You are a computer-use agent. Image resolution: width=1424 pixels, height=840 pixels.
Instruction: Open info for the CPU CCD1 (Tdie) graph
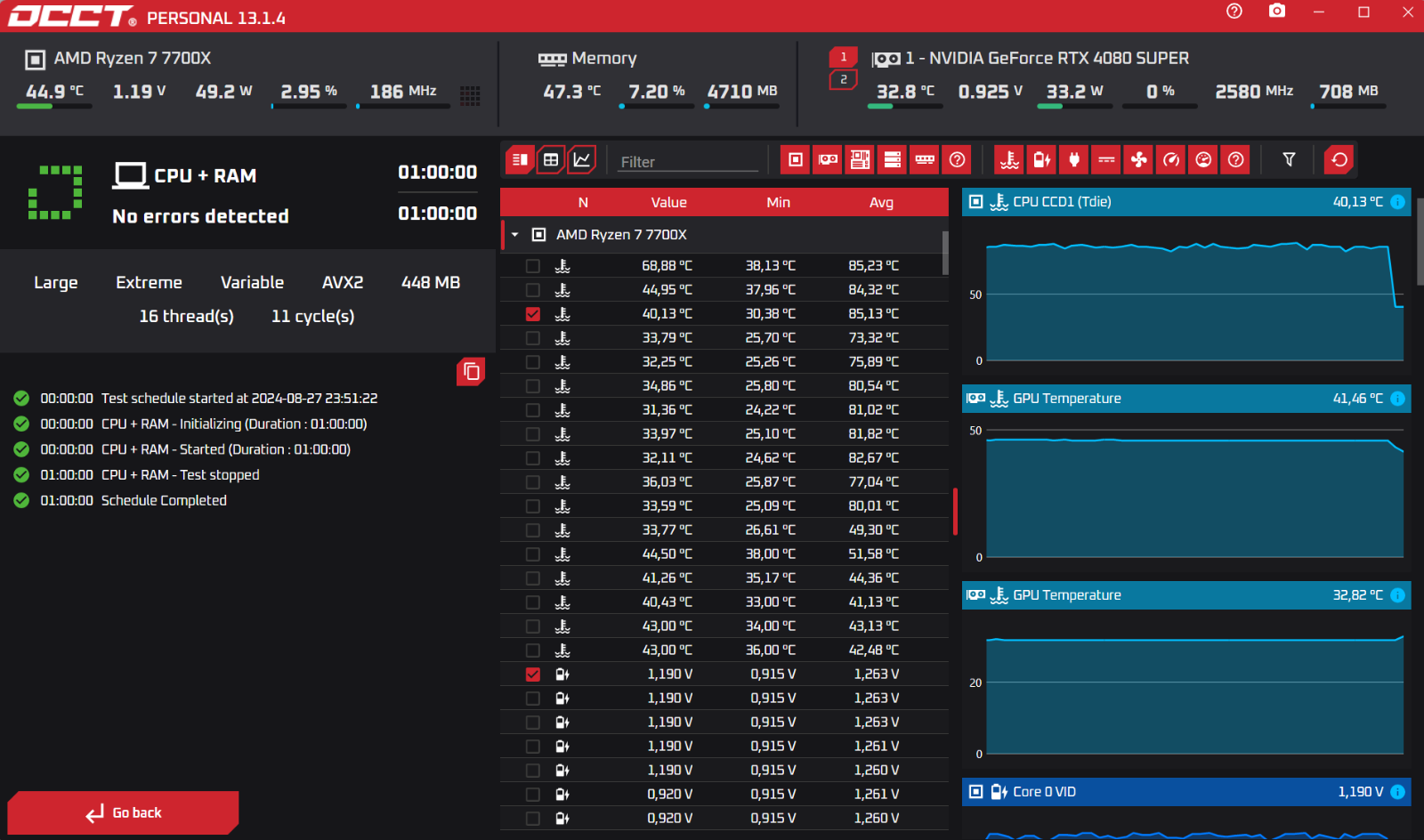pyautogui.click(x=1397, y=202)
